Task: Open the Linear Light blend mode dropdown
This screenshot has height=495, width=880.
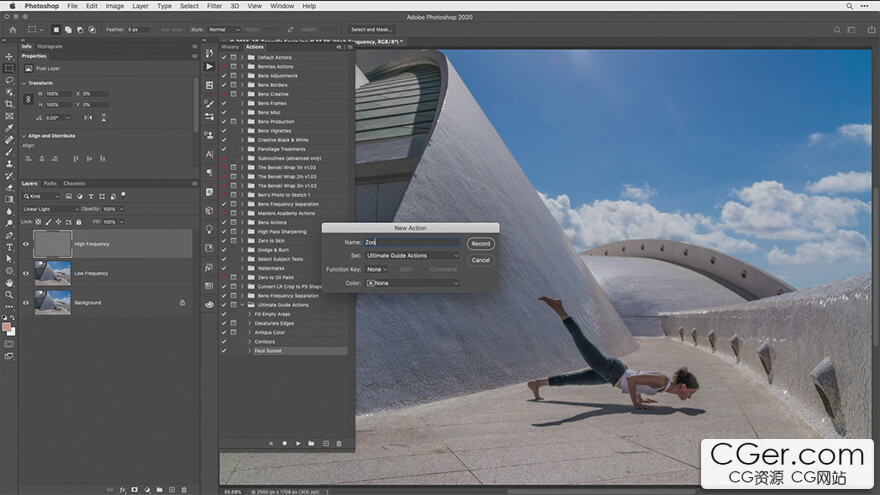Action: pyautogui.click(x=51, y=209)
